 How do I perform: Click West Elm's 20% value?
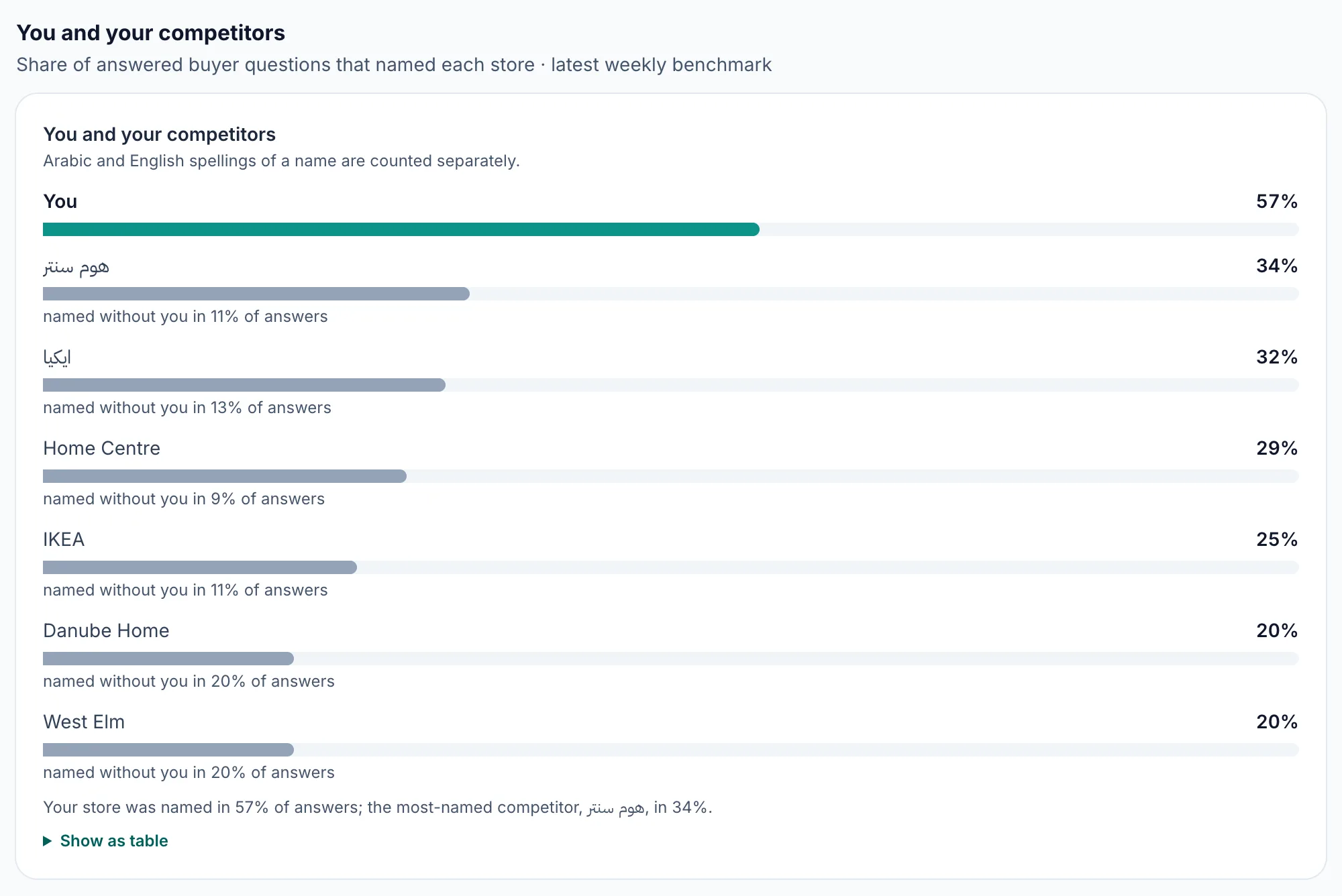[x=1277, y=722]
